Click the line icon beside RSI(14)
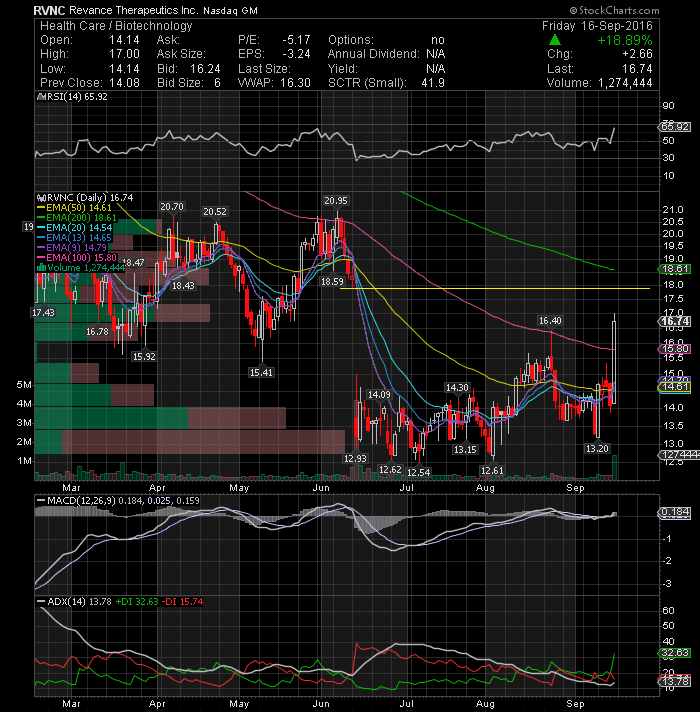The image size is (700, 712). coord(41,97)
